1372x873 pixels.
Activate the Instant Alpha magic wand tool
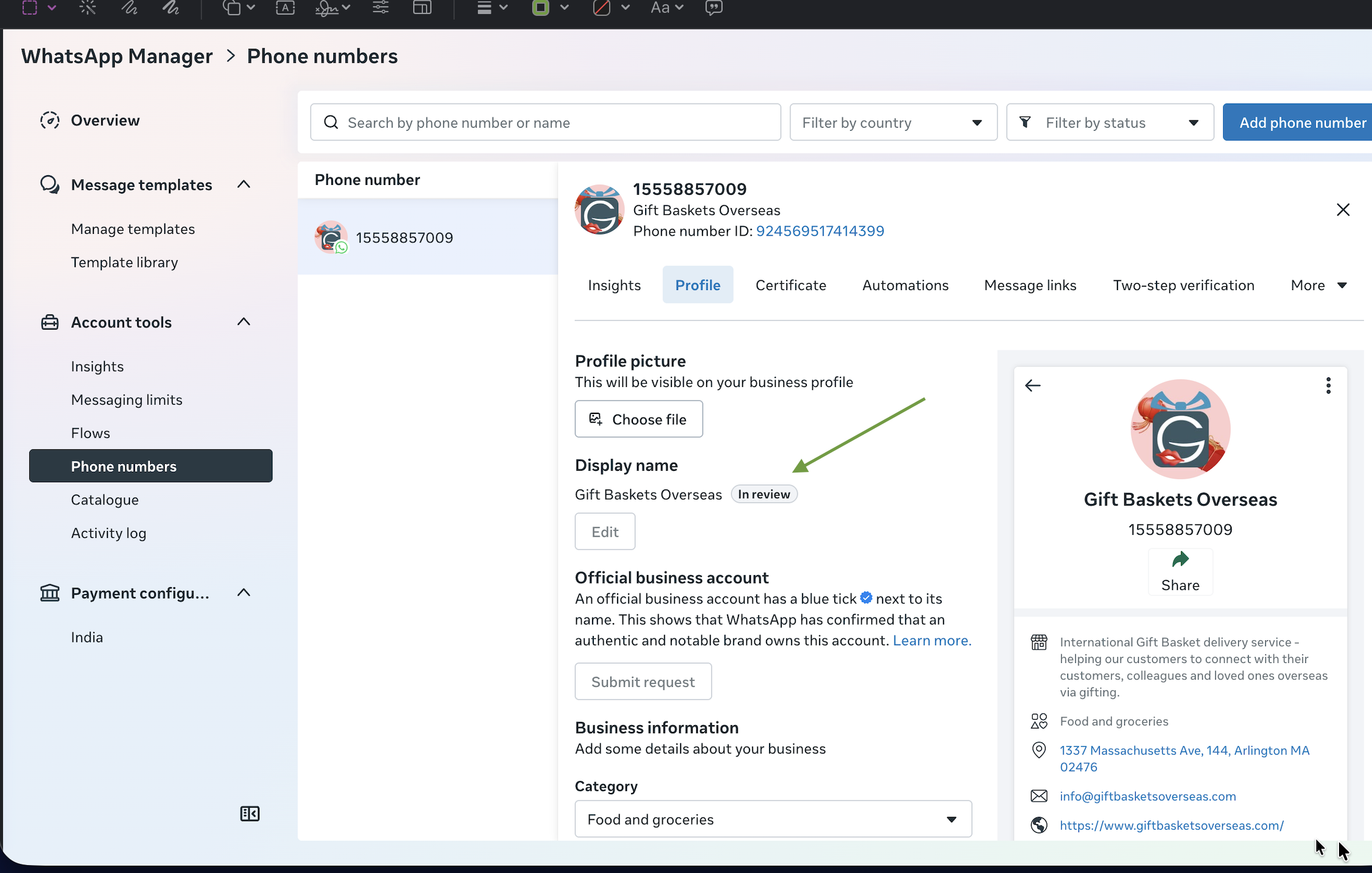[x=88, y=7]
